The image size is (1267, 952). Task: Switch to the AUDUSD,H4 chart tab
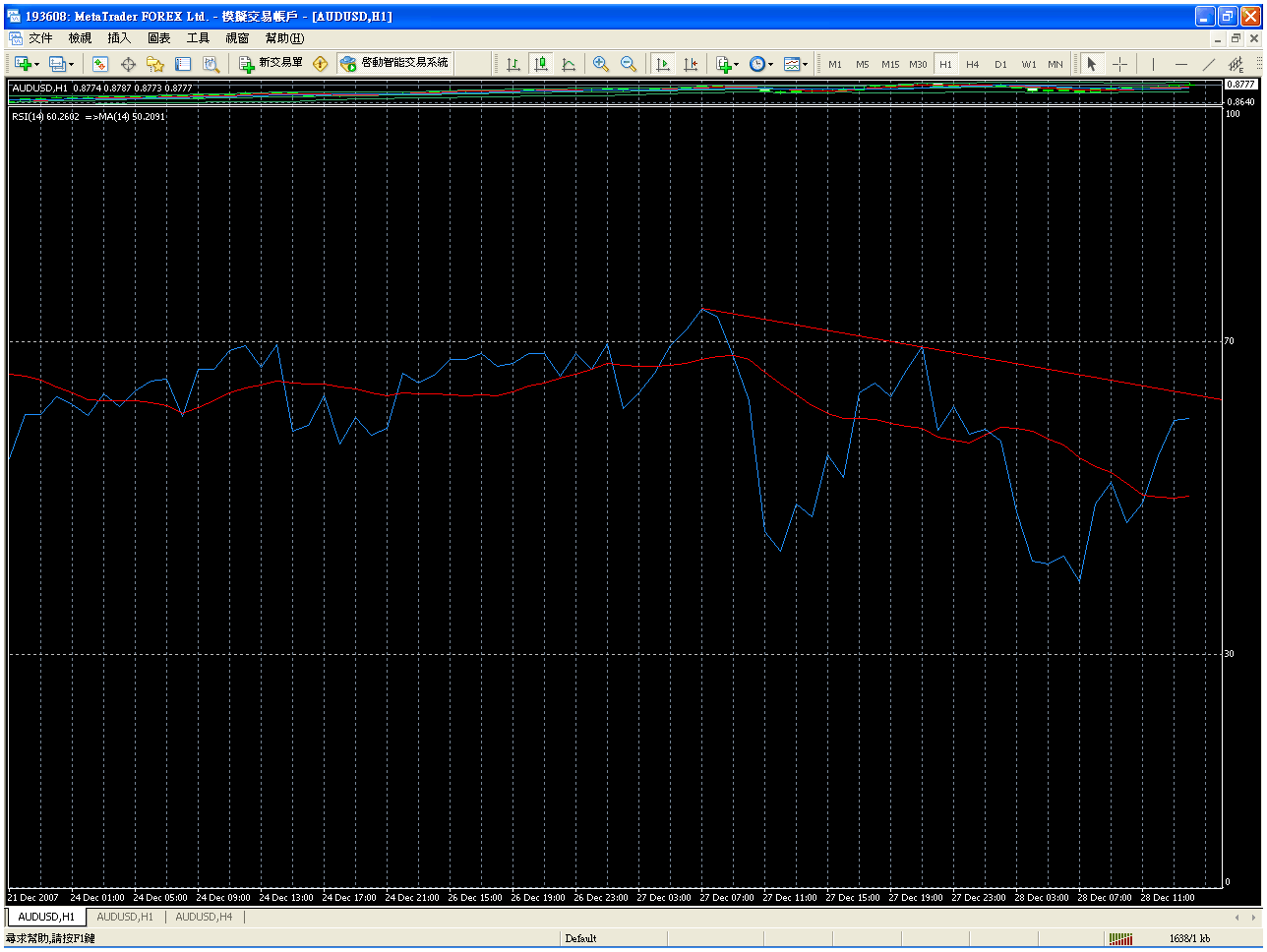204,917
